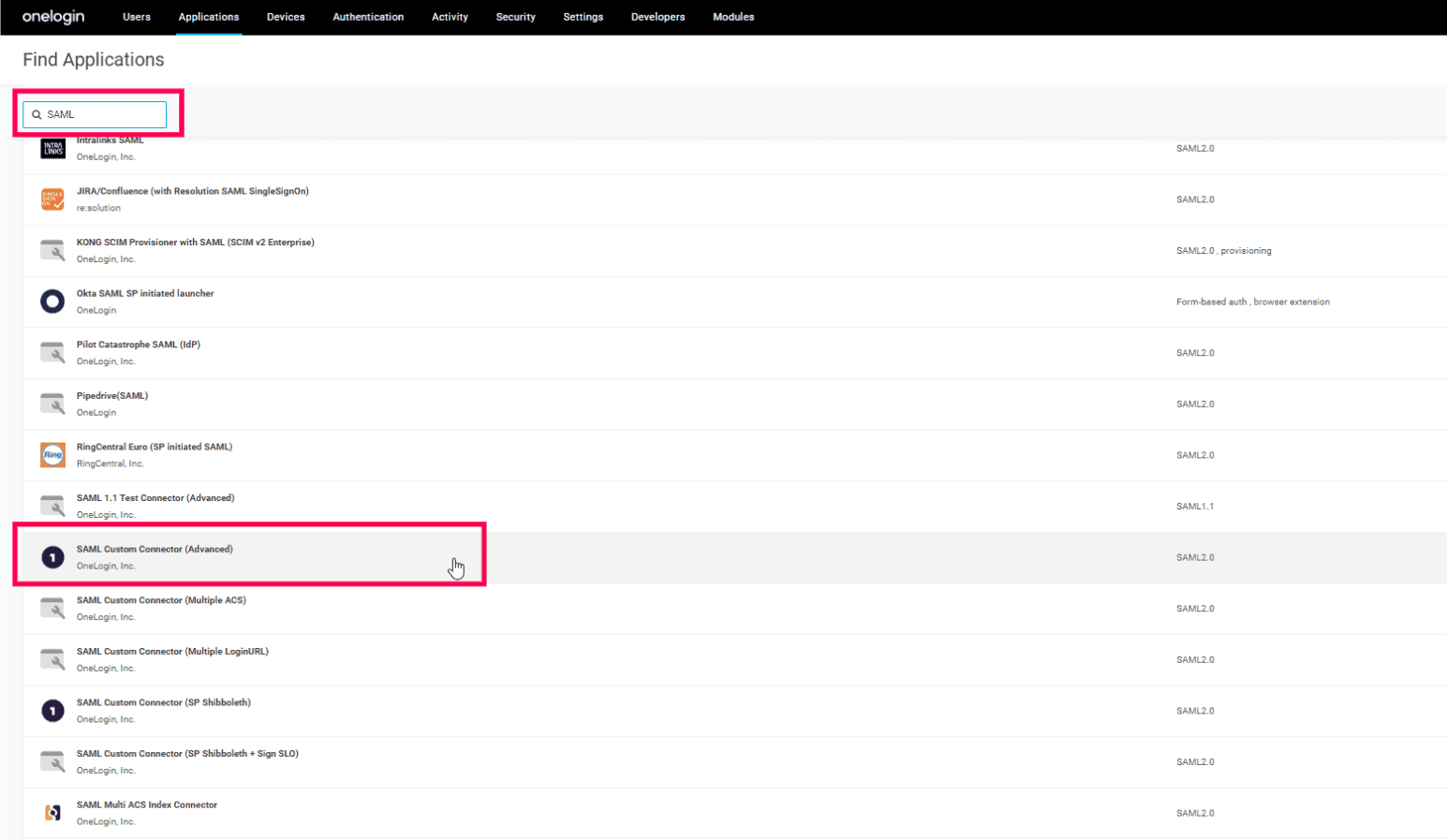The width and height of the screenshot is (1447, 840).
Task: Open the Activity menu
Action: (450, 17)
